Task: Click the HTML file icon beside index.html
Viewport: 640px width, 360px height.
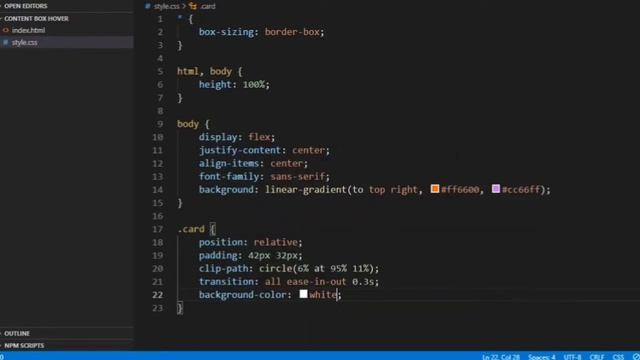Action: point(6,30)
